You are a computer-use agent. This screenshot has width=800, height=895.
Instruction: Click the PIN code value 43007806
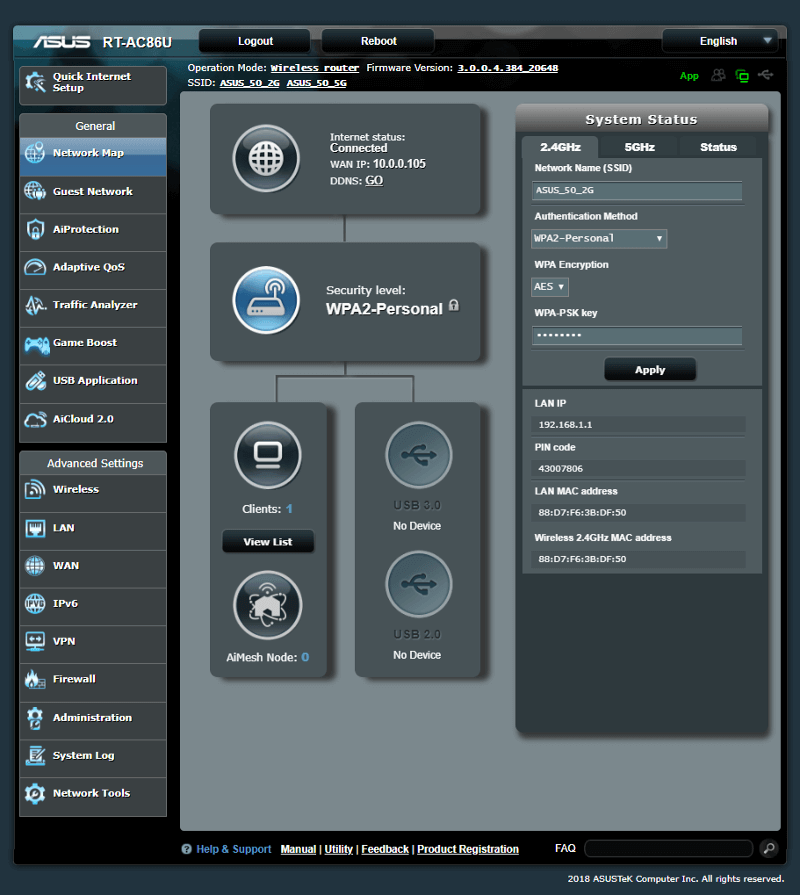[x=560, y=469]
